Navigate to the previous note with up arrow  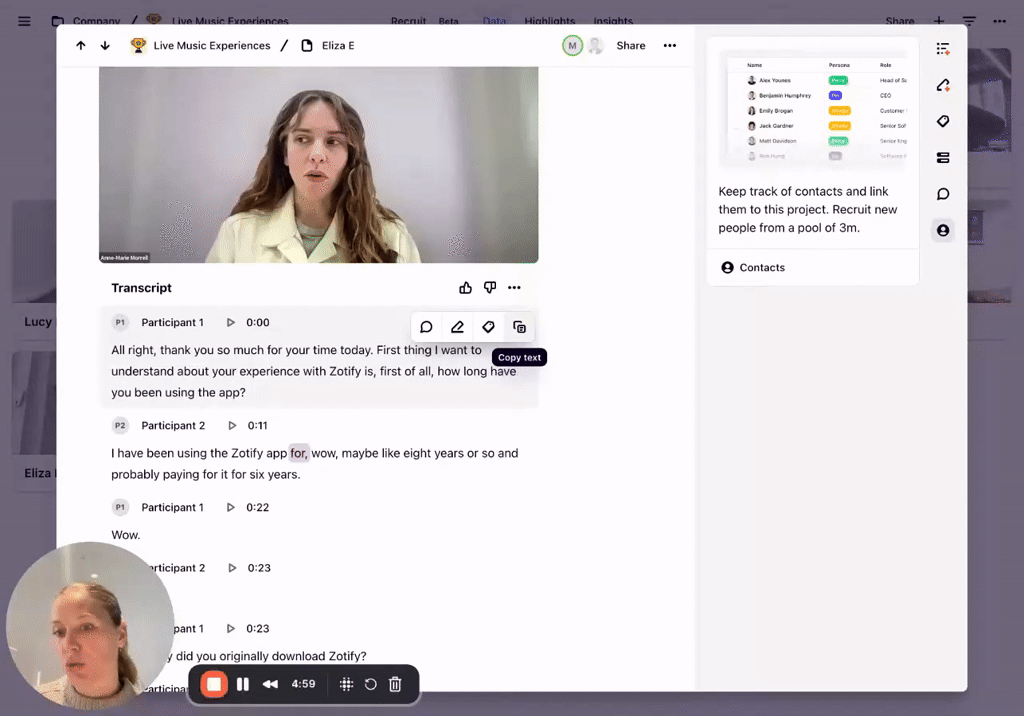[x=81, y=46]
